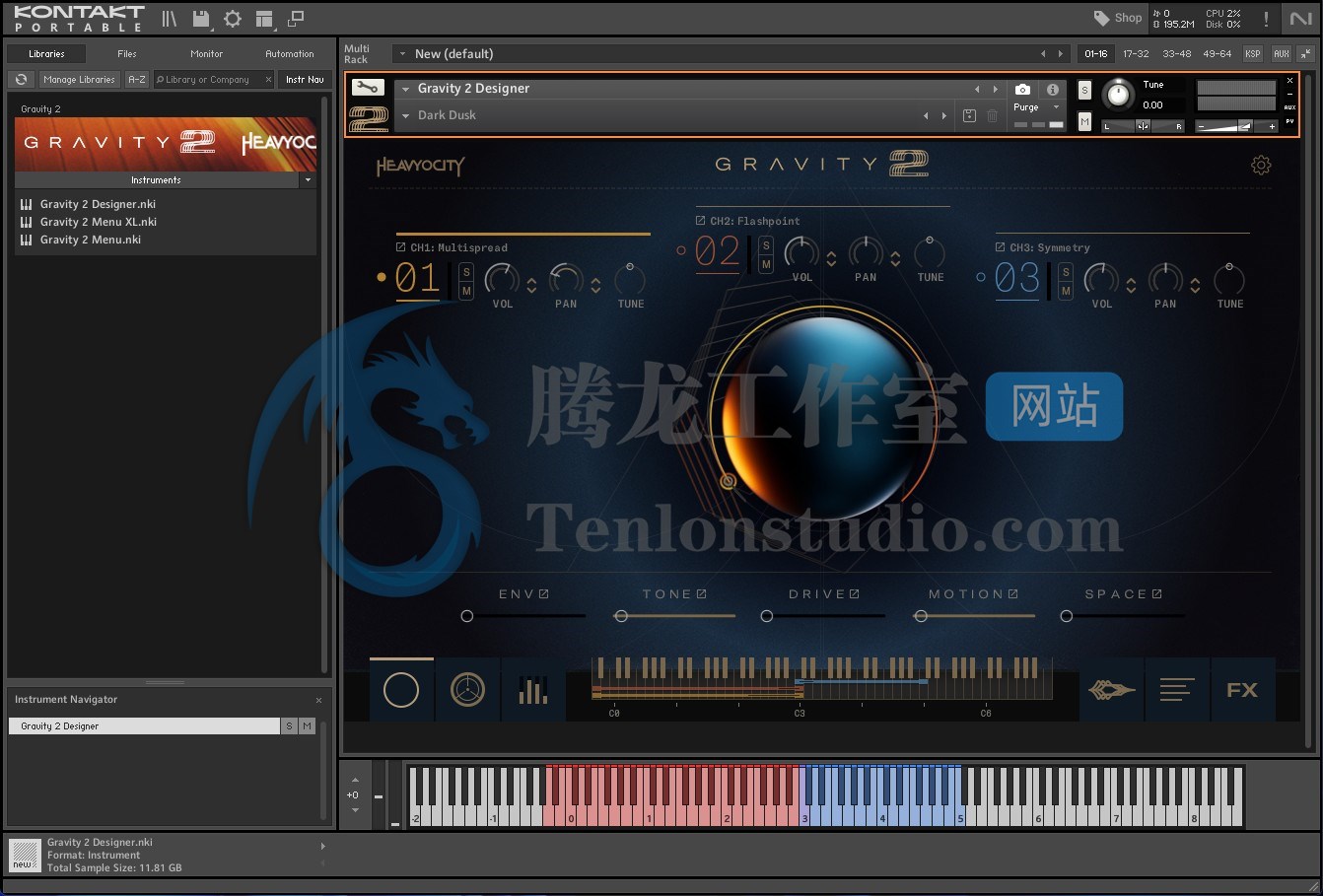Toggle the AUX rack button

(1281, 53)
